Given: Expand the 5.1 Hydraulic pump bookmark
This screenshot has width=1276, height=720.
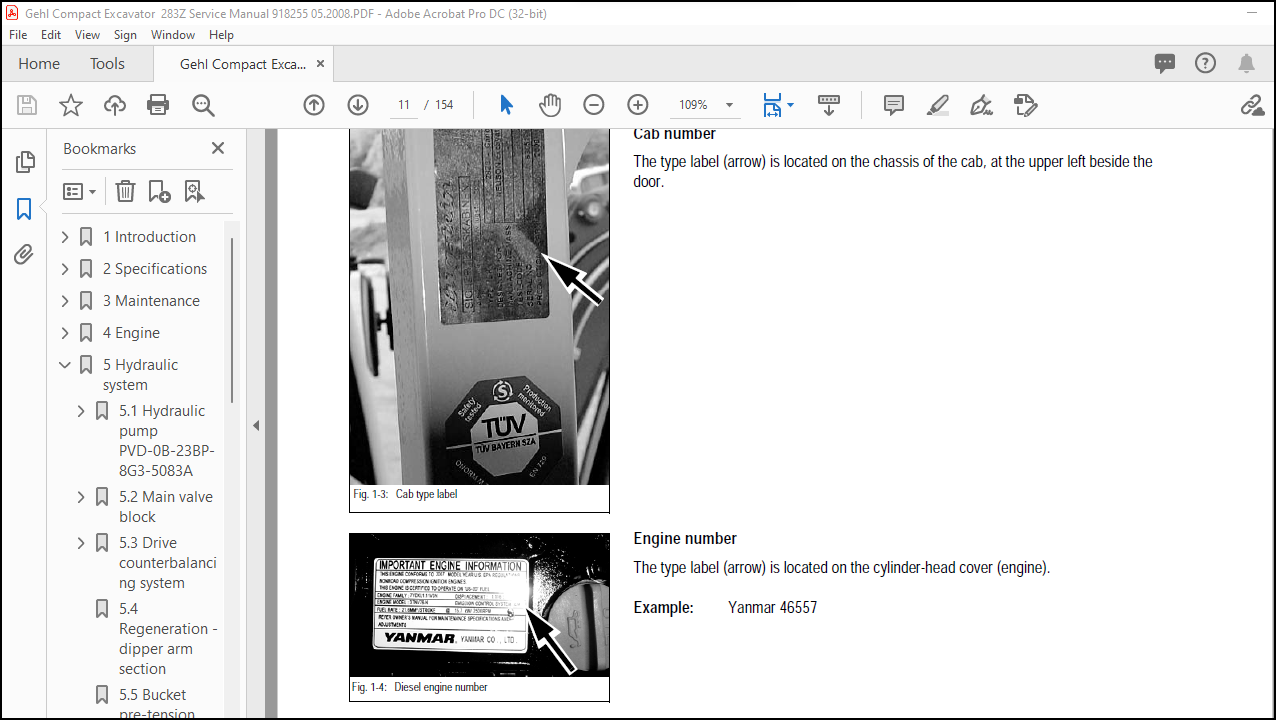Looking at the screenshot, I should [x=81, y=411].
